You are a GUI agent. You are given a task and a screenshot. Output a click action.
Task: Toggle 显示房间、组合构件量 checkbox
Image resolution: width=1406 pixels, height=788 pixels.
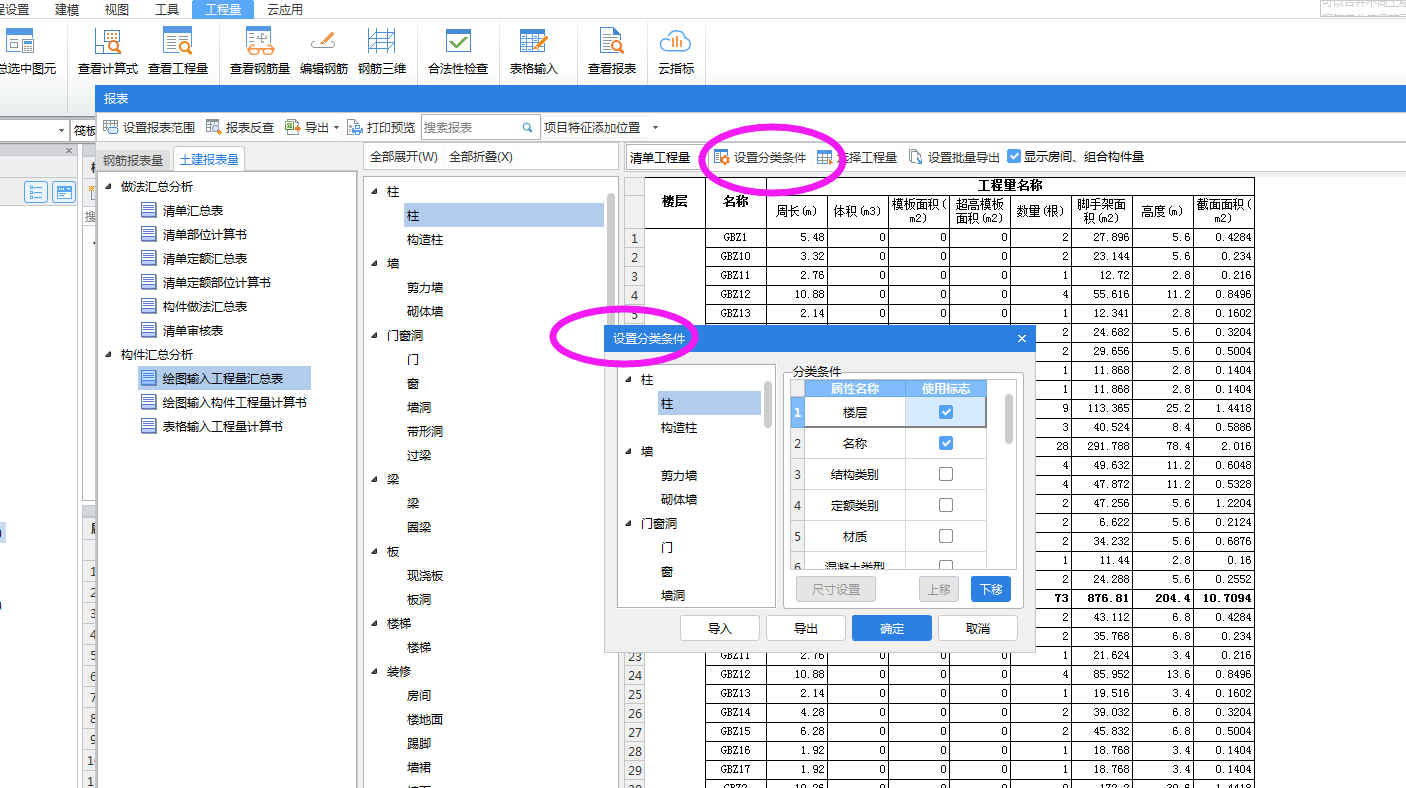click(x=1014, y=156)
